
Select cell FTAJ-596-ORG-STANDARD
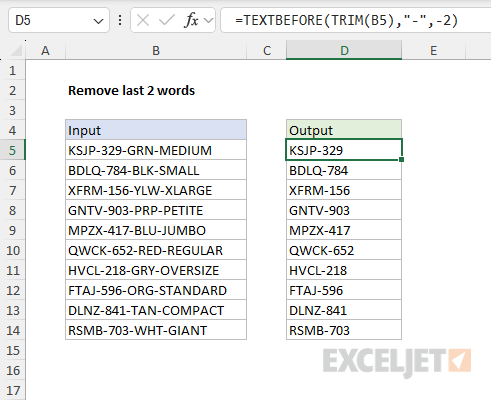tap(156, 290)
